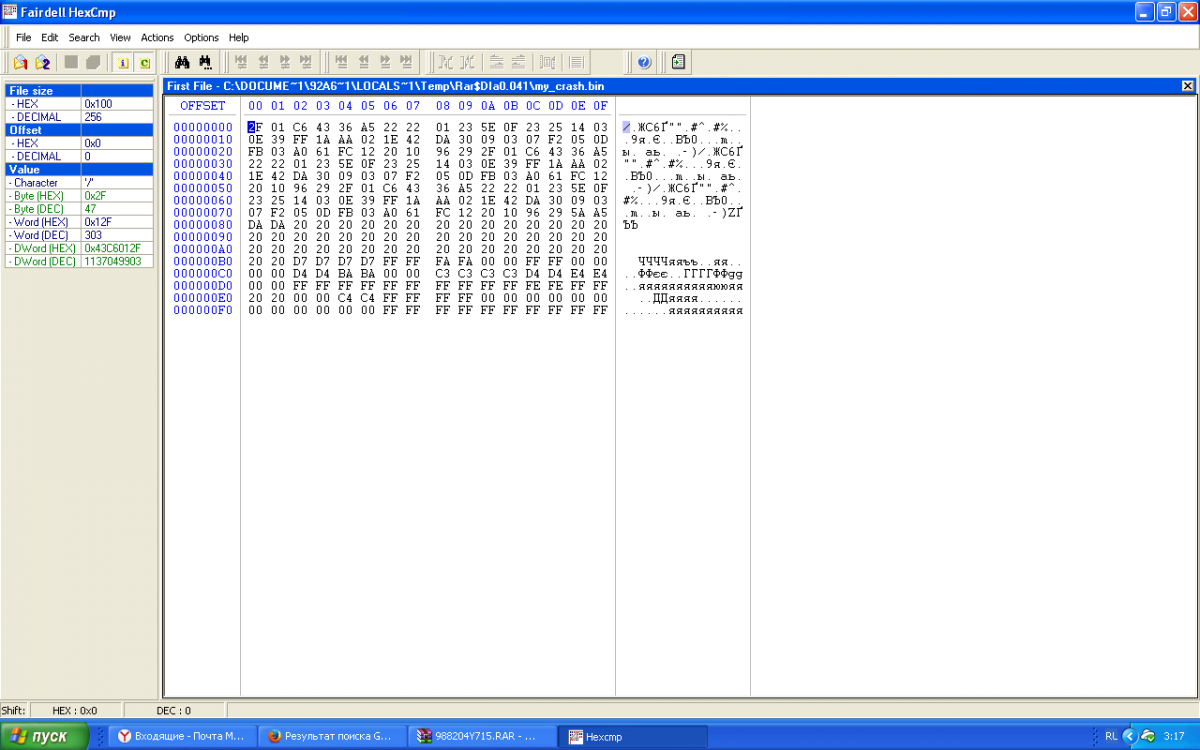Image resolution: width=1200 pixels, height=750 pixels.
Task: Select the File size header in info panel
Action: (x=80, y=90)
